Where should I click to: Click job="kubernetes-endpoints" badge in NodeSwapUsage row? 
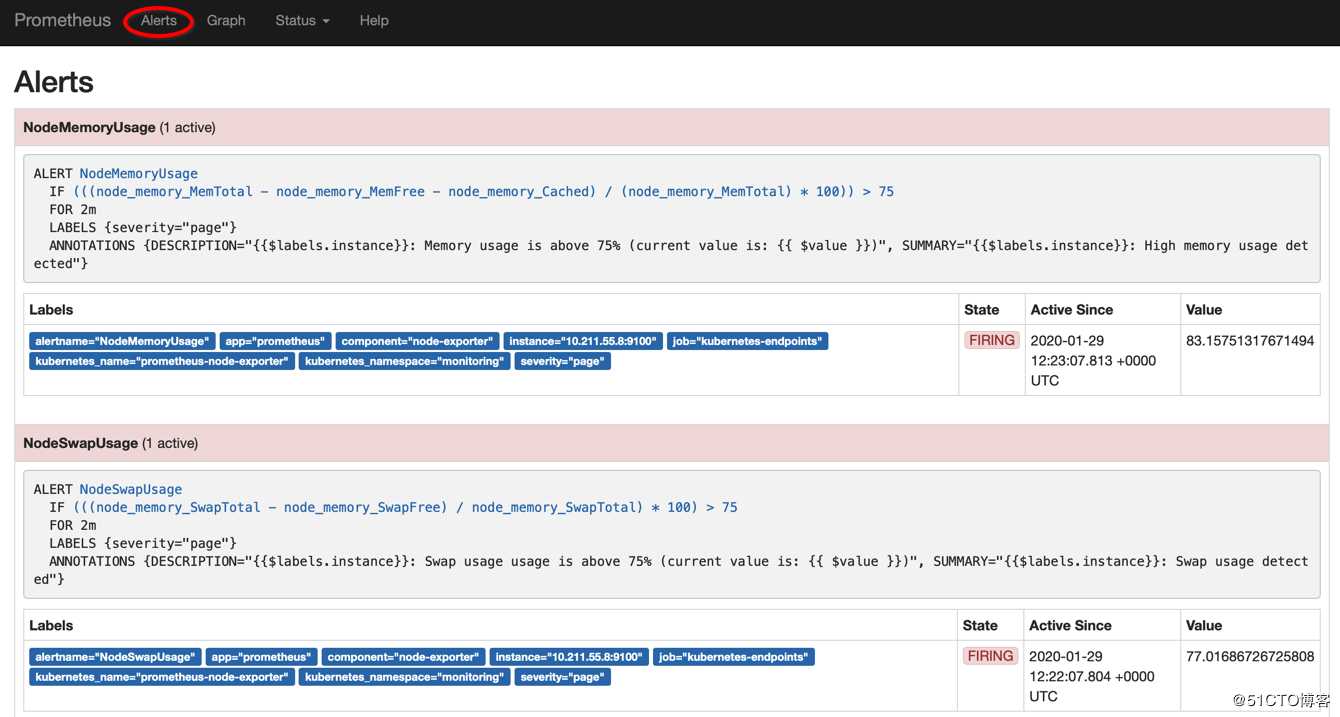(x=733, y=657)
